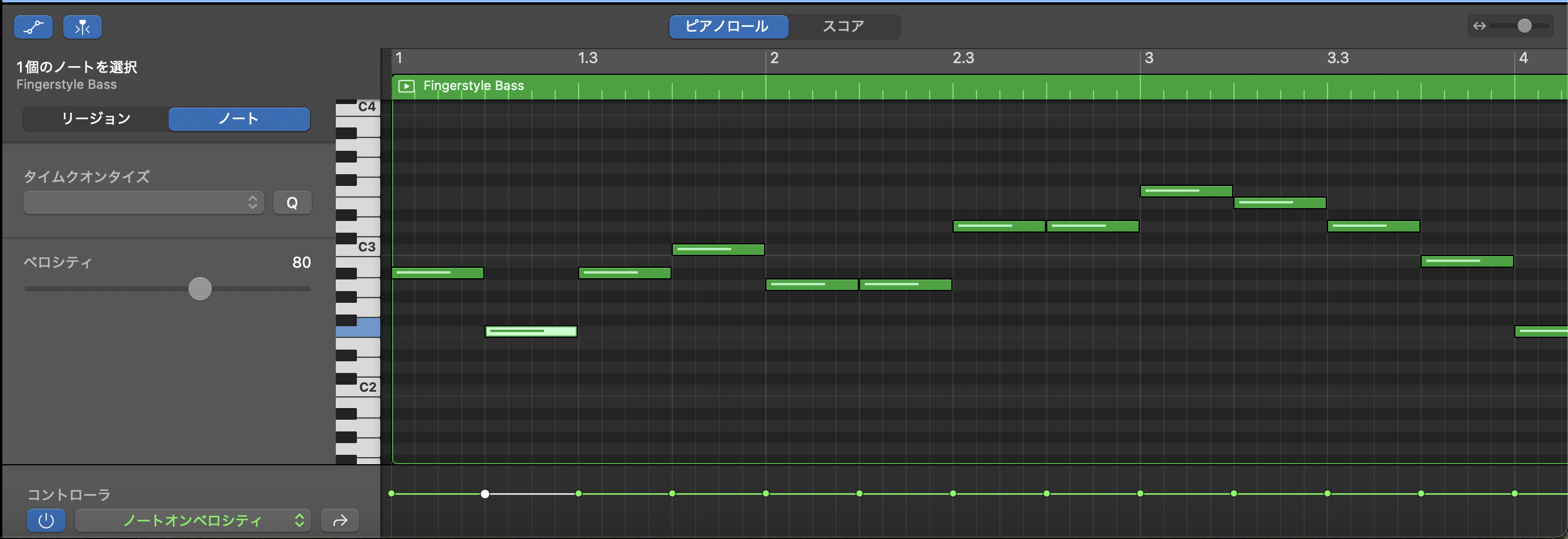This screenshot has height=539, width=1568.
Task: Switch to the ピアノロール tab
Action: 728,27
